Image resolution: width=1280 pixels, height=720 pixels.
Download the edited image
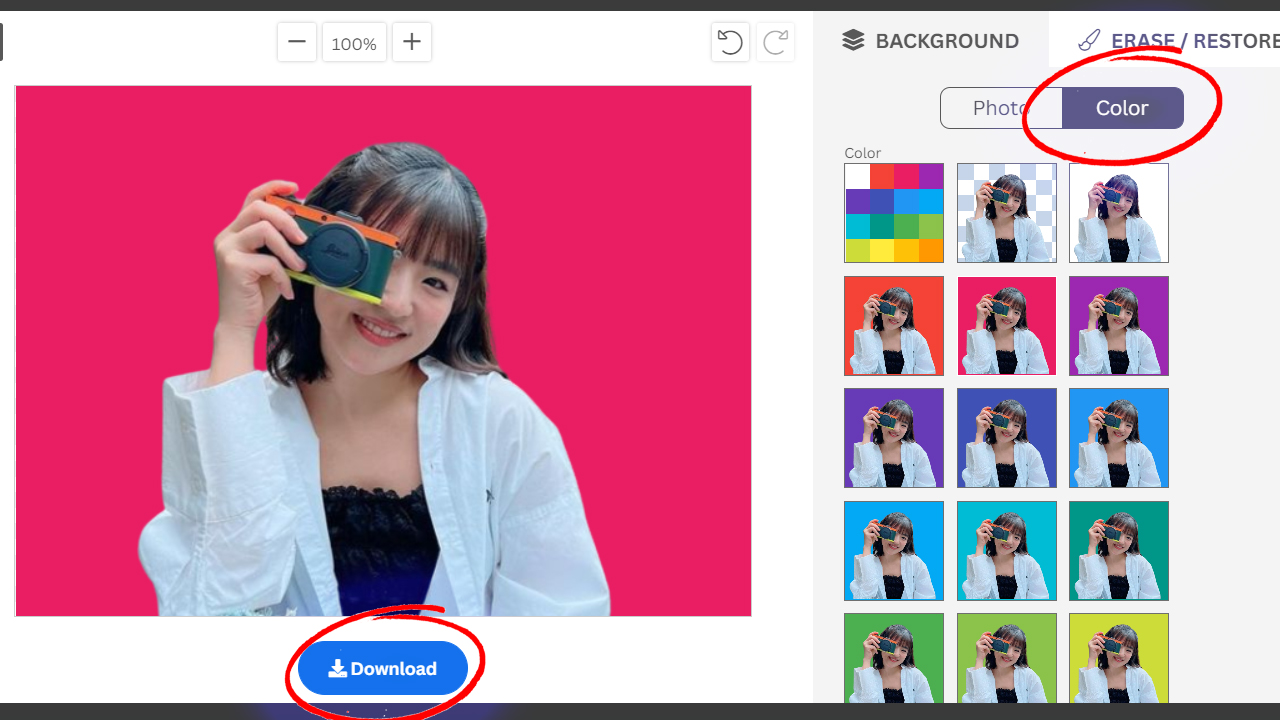coord(383,668)
